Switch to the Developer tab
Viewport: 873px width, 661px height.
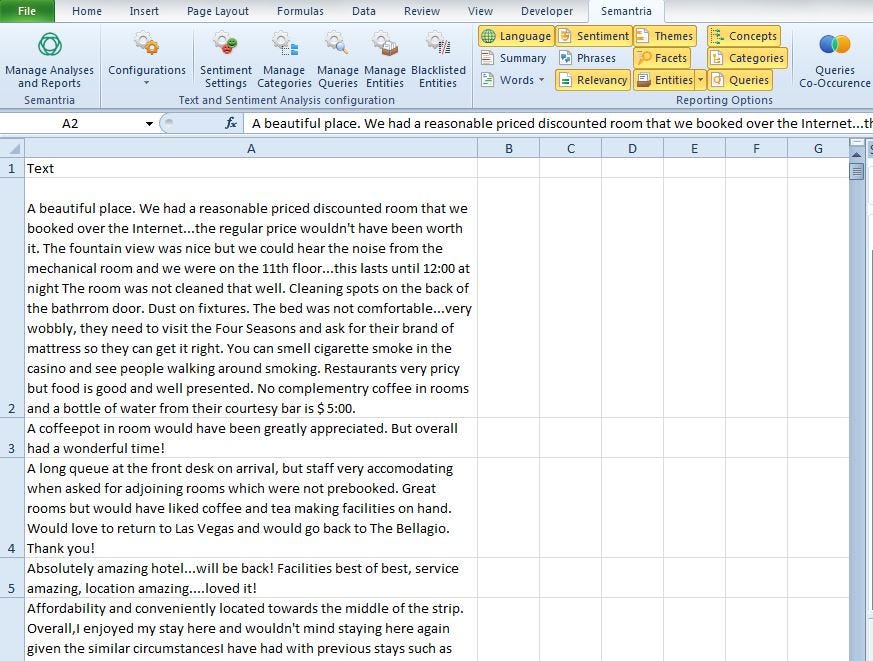point(546,11)
